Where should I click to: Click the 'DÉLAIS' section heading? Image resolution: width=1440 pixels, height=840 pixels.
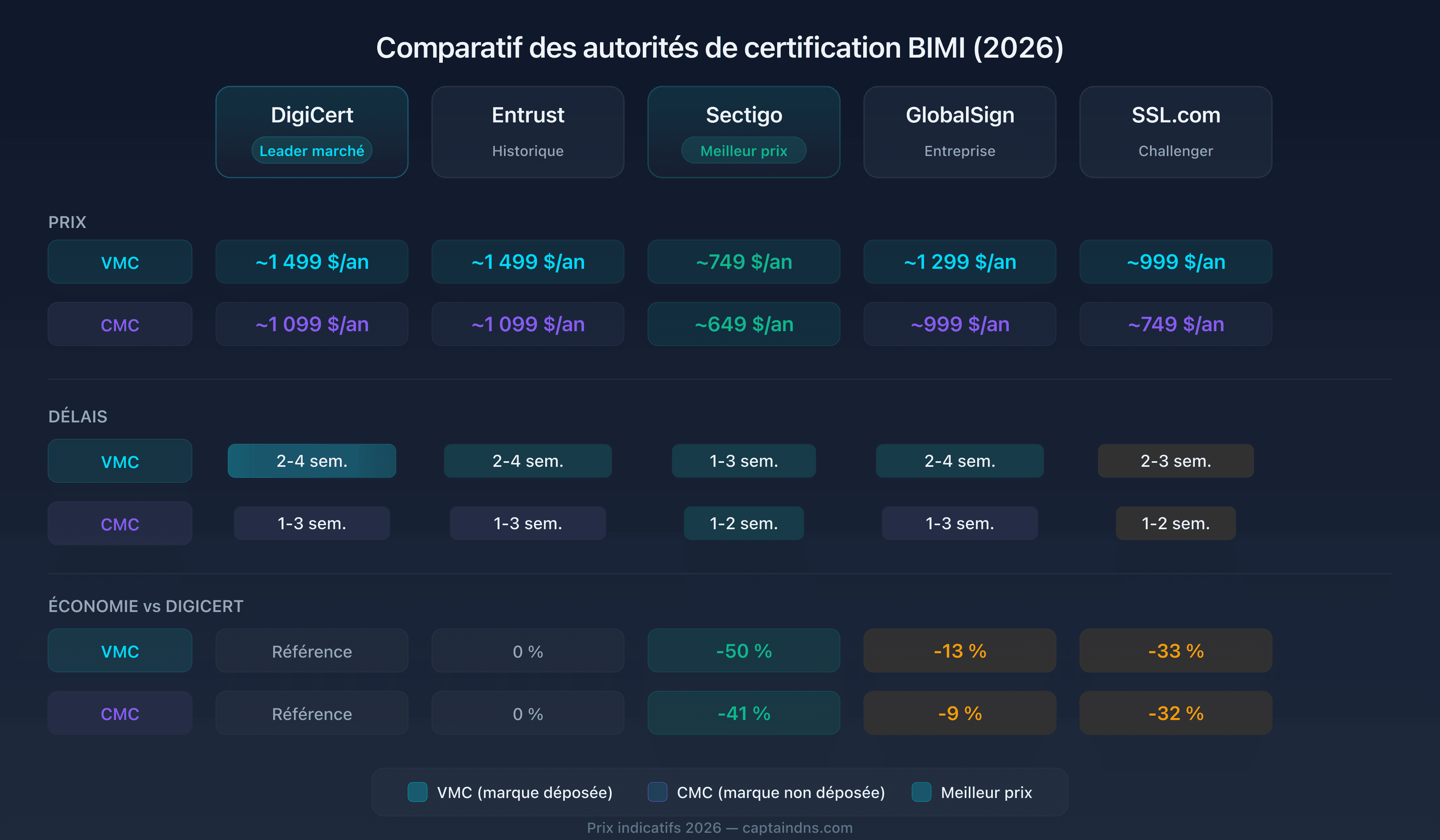tap(78, 416)
